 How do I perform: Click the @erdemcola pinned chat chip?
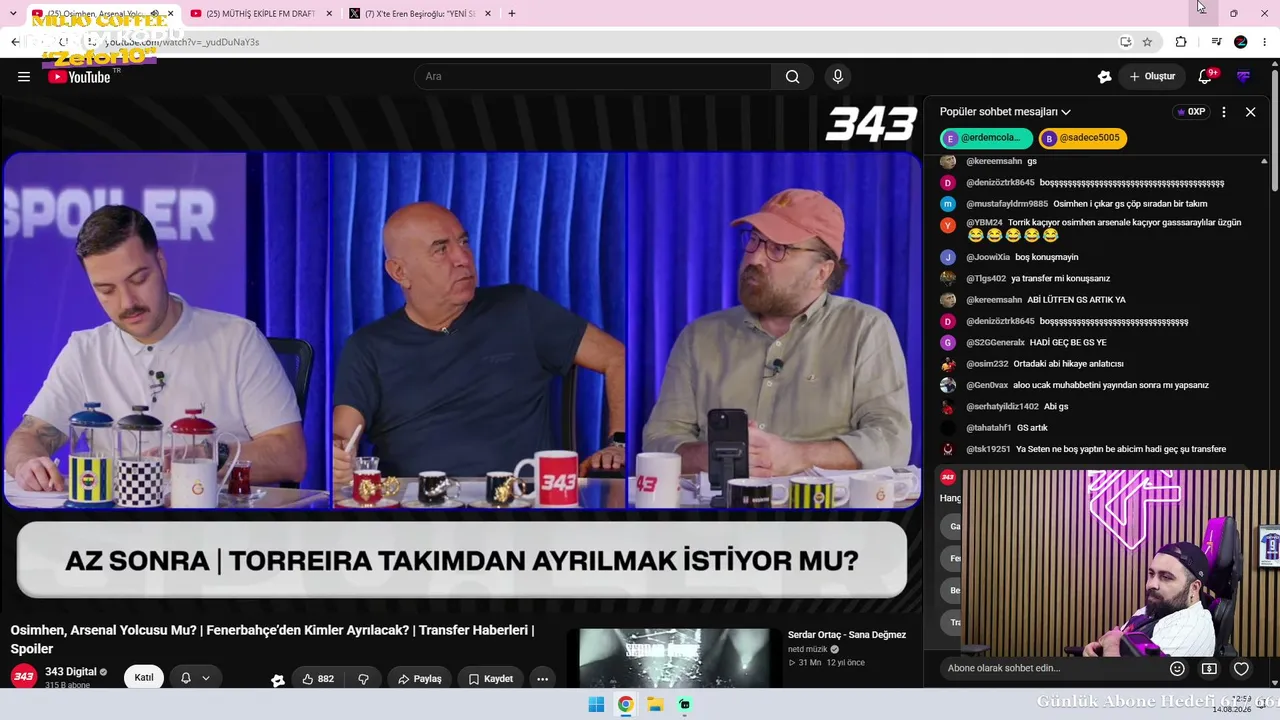coord(986,138)
